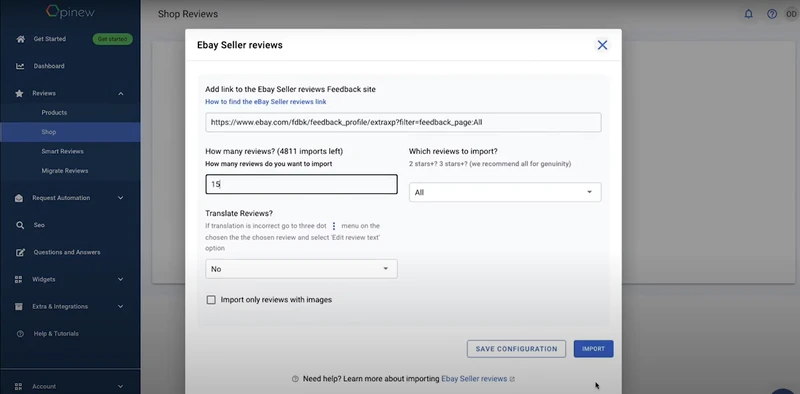Image resolution: width=800 pixels, height=394 pixels.
Task: Click the Reviews star icon
Action: click(x=19, y=93)
